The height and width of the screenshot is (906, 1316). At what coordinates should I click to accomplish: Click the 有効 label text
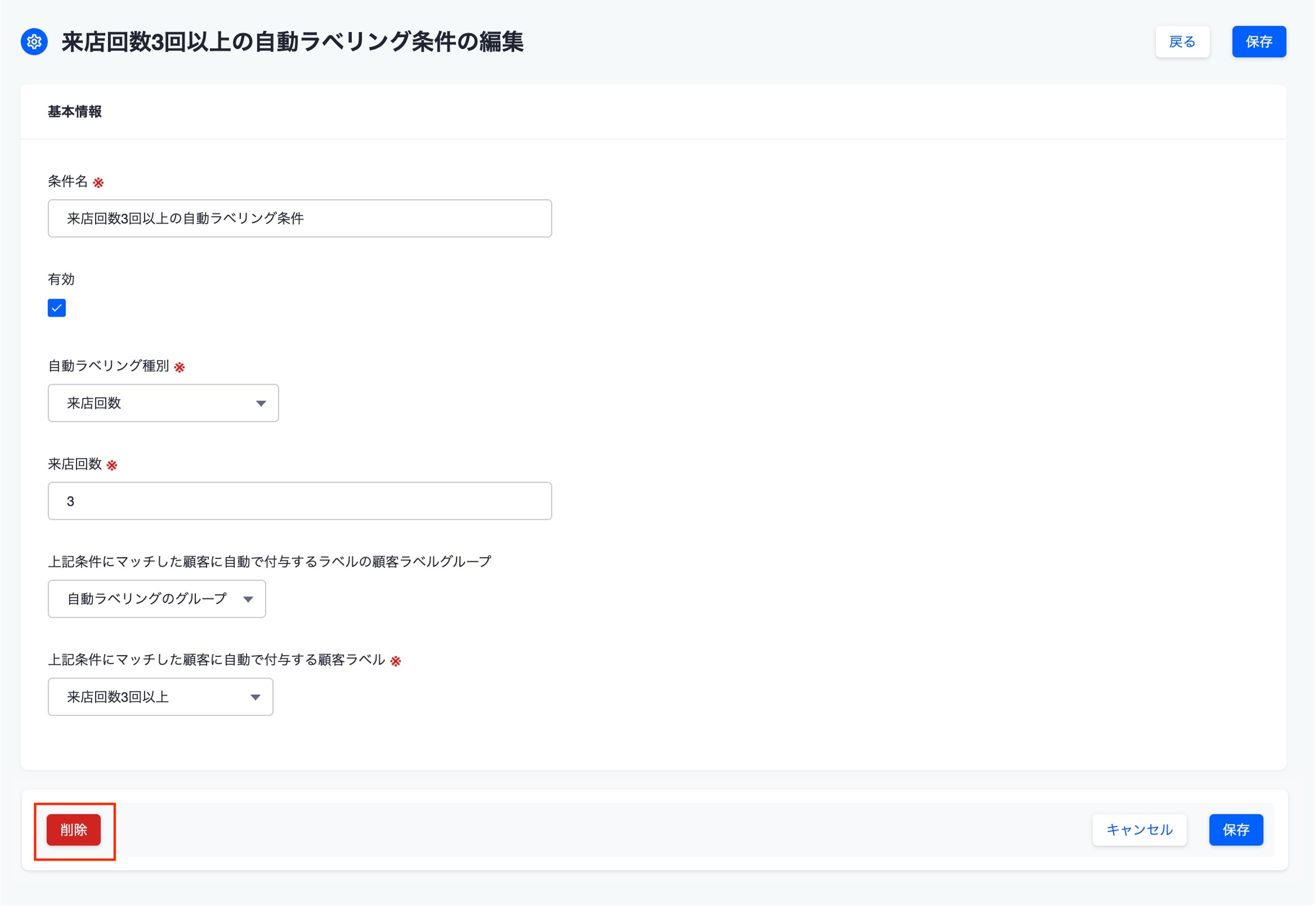[x=61, y=279]
